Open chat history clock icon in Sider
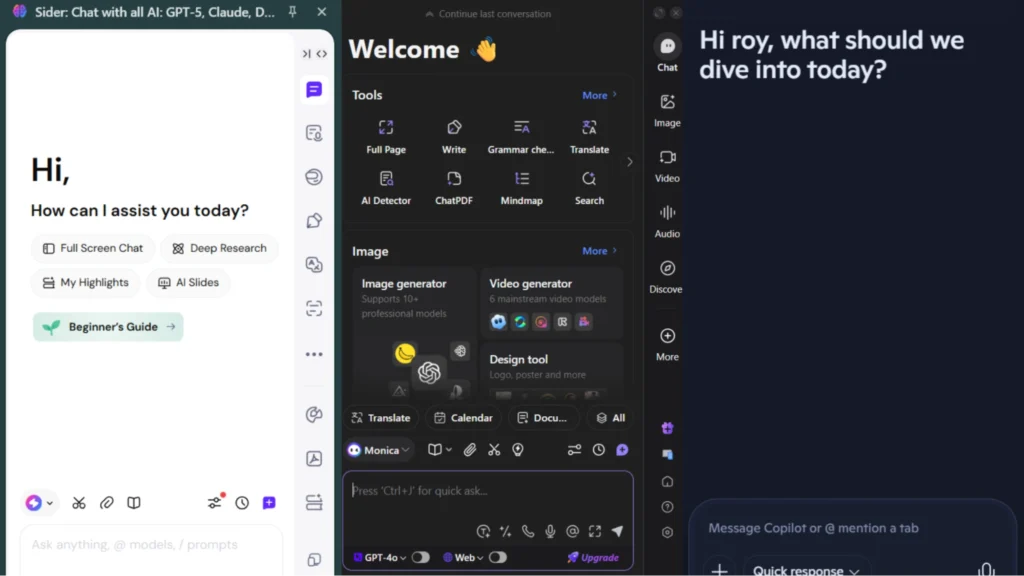 click(x=242, y=503)
